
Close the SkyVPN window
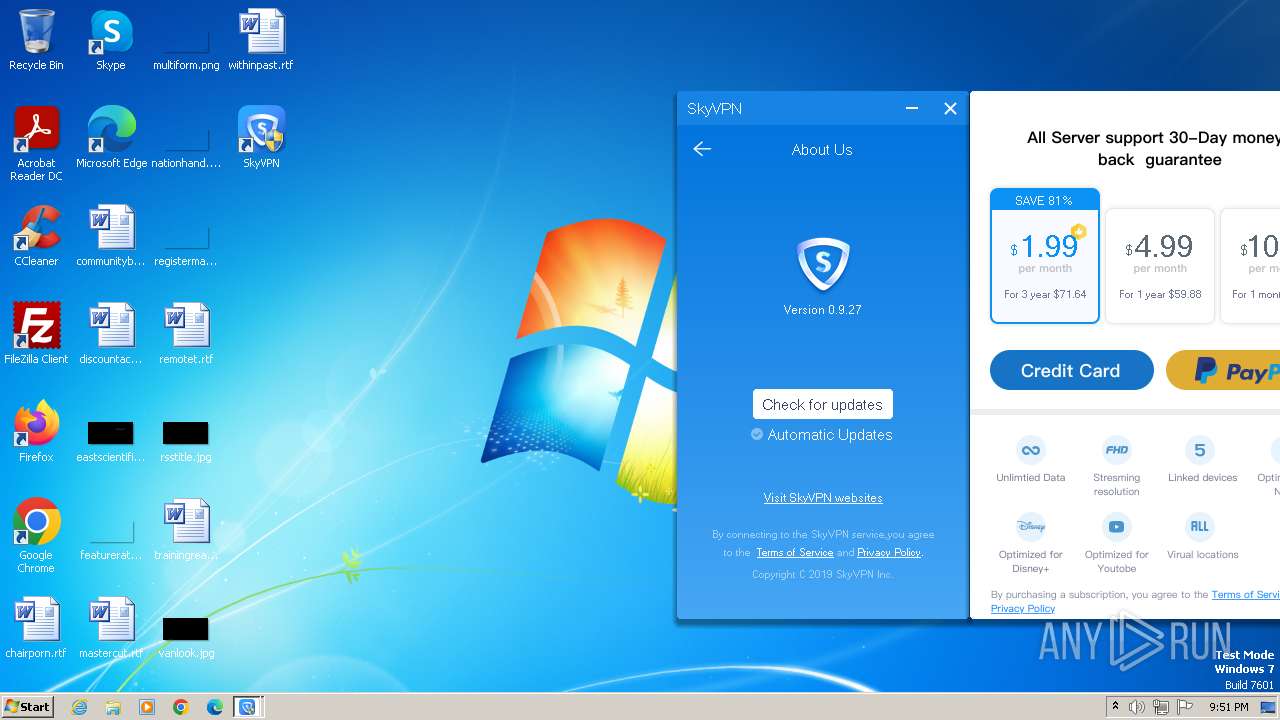point(950,108)
